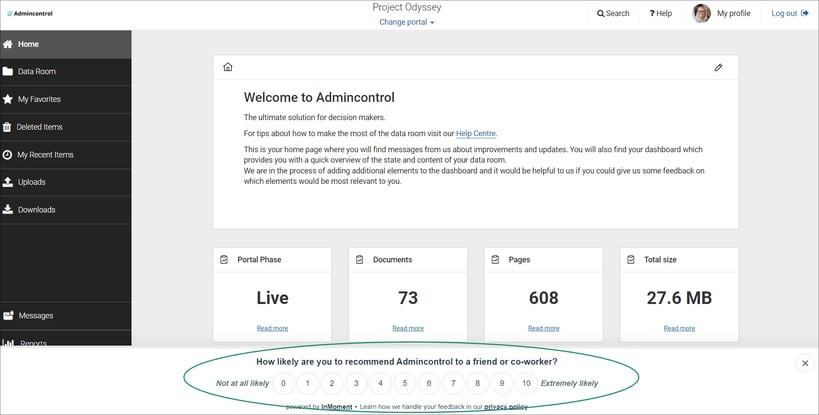Open the Messages sidebar item

click(x=66, y=316)
